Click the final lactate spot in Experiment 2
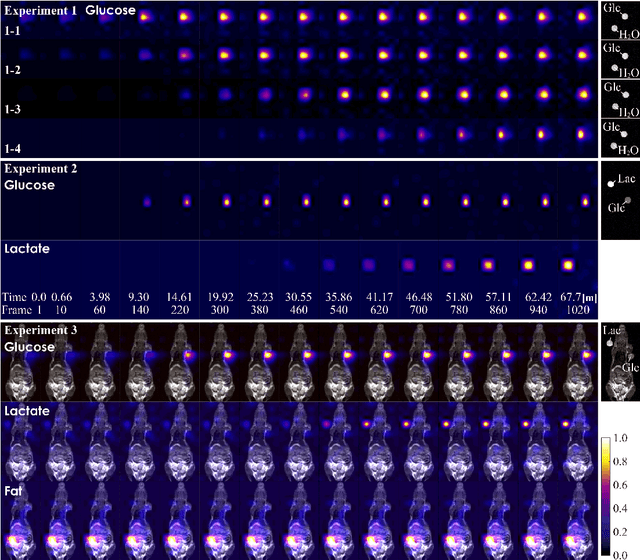640x560 pixels. [x=568, y=265]
